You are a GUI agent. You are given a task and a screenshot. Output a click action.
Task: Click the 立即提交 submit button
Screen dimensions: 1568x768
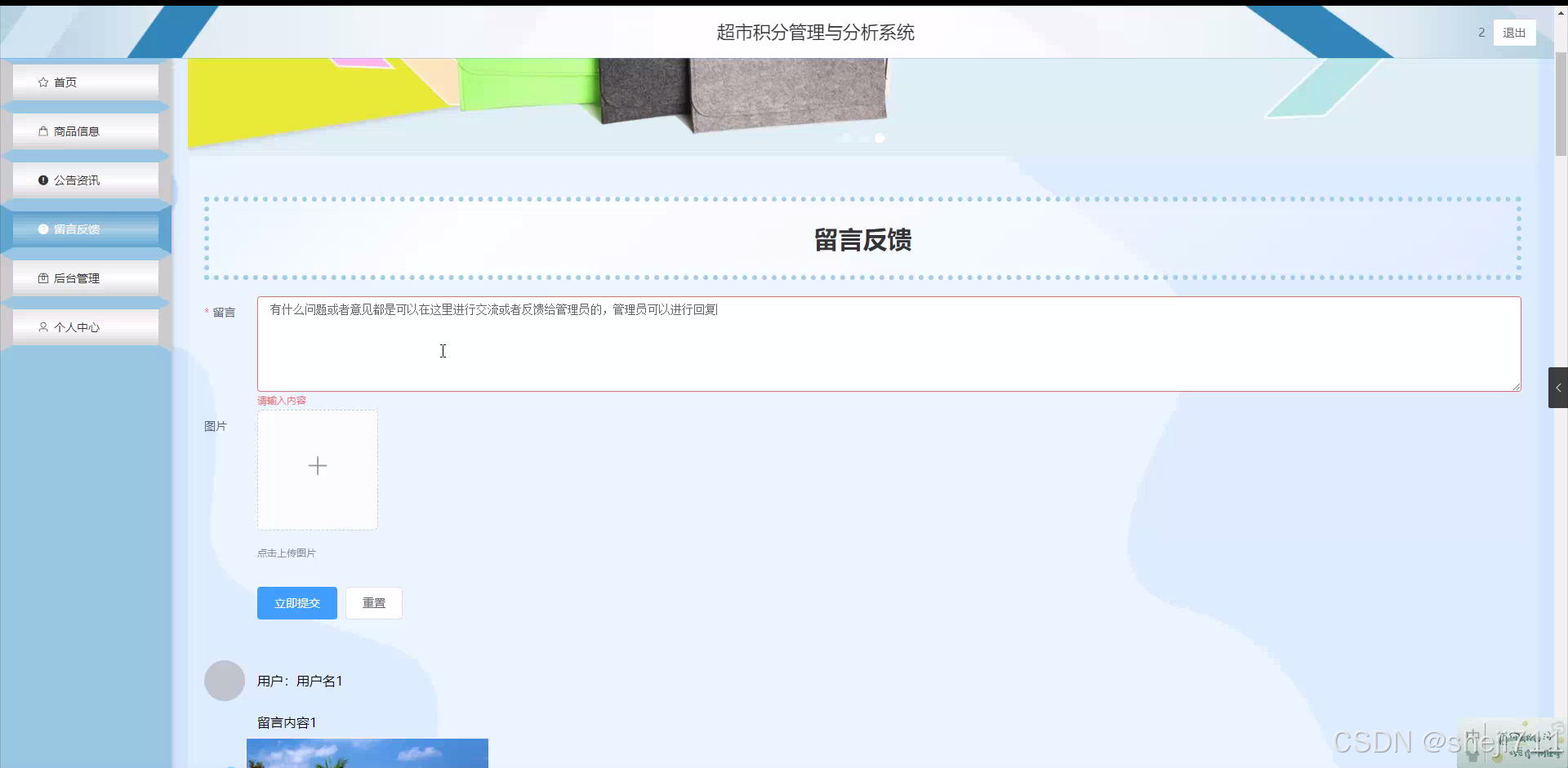click(x=296, y=603)
